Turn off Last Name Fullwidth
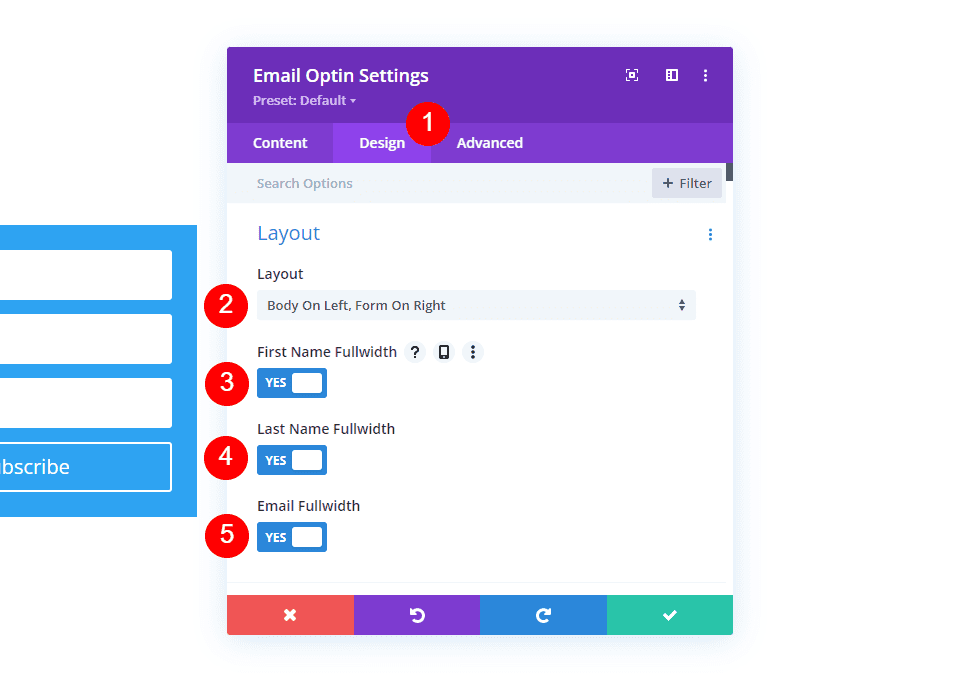 291,460
